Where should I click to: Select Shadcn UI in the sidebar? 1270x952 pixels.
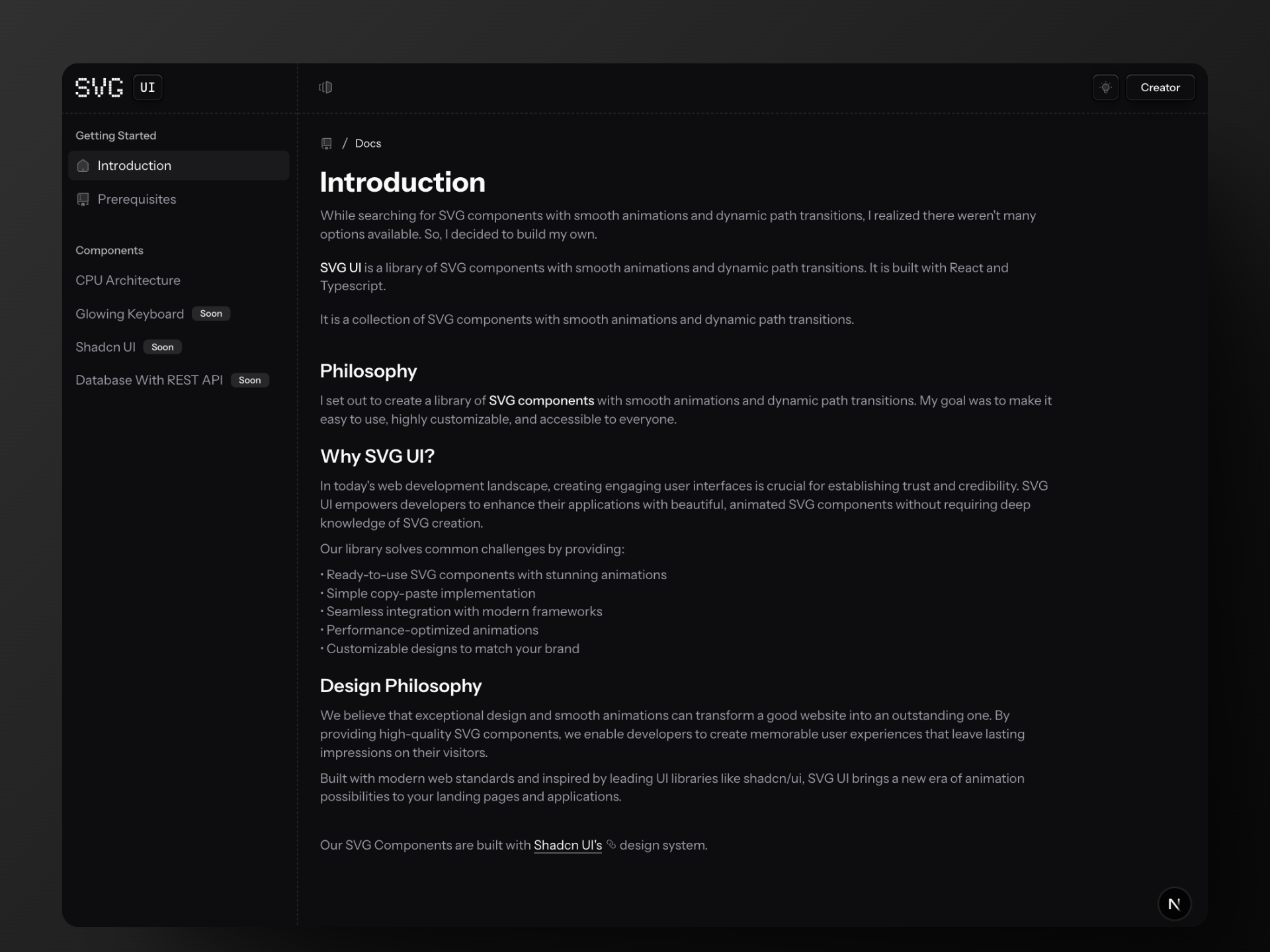[105, 347]
